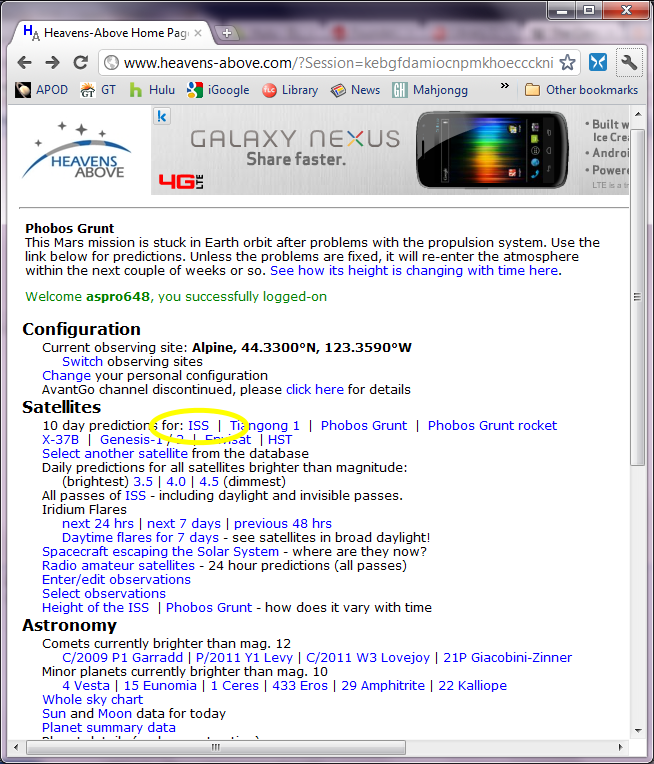This screenshot has width=654, height=764.
Task: Open the GT bookmark
Action: click(97, 90)
